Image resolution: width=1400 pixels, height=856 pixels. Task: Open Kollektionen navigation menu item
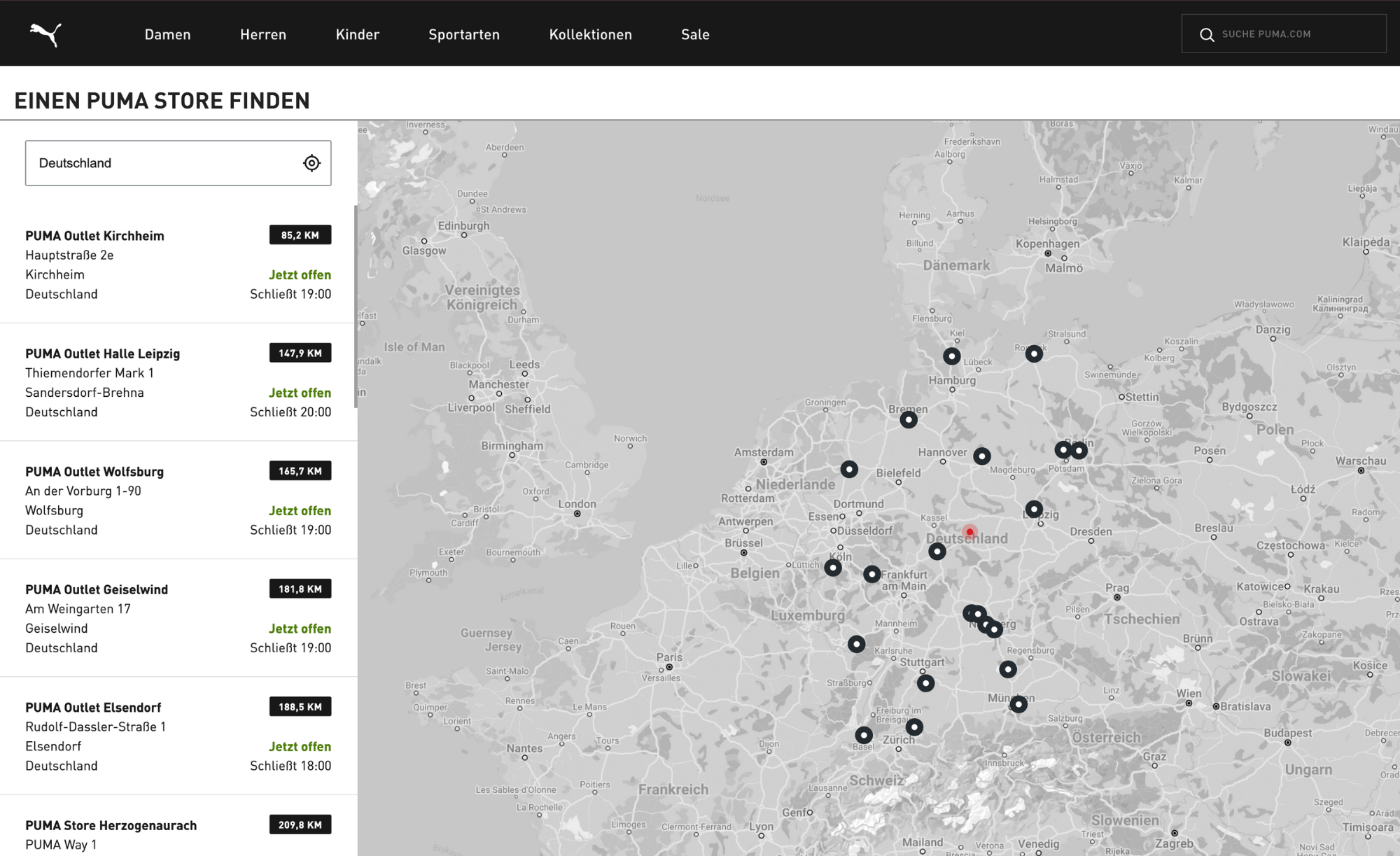591,34
